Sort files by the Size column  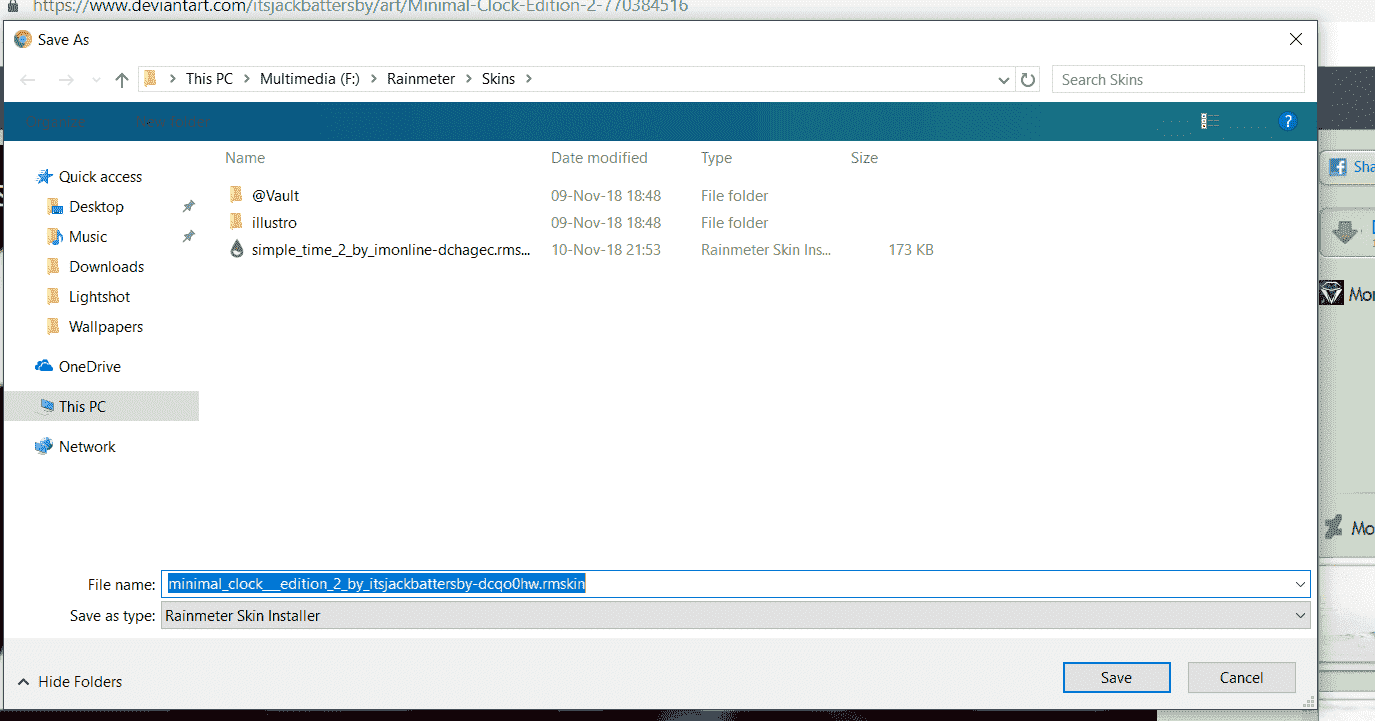click(864, 158)
